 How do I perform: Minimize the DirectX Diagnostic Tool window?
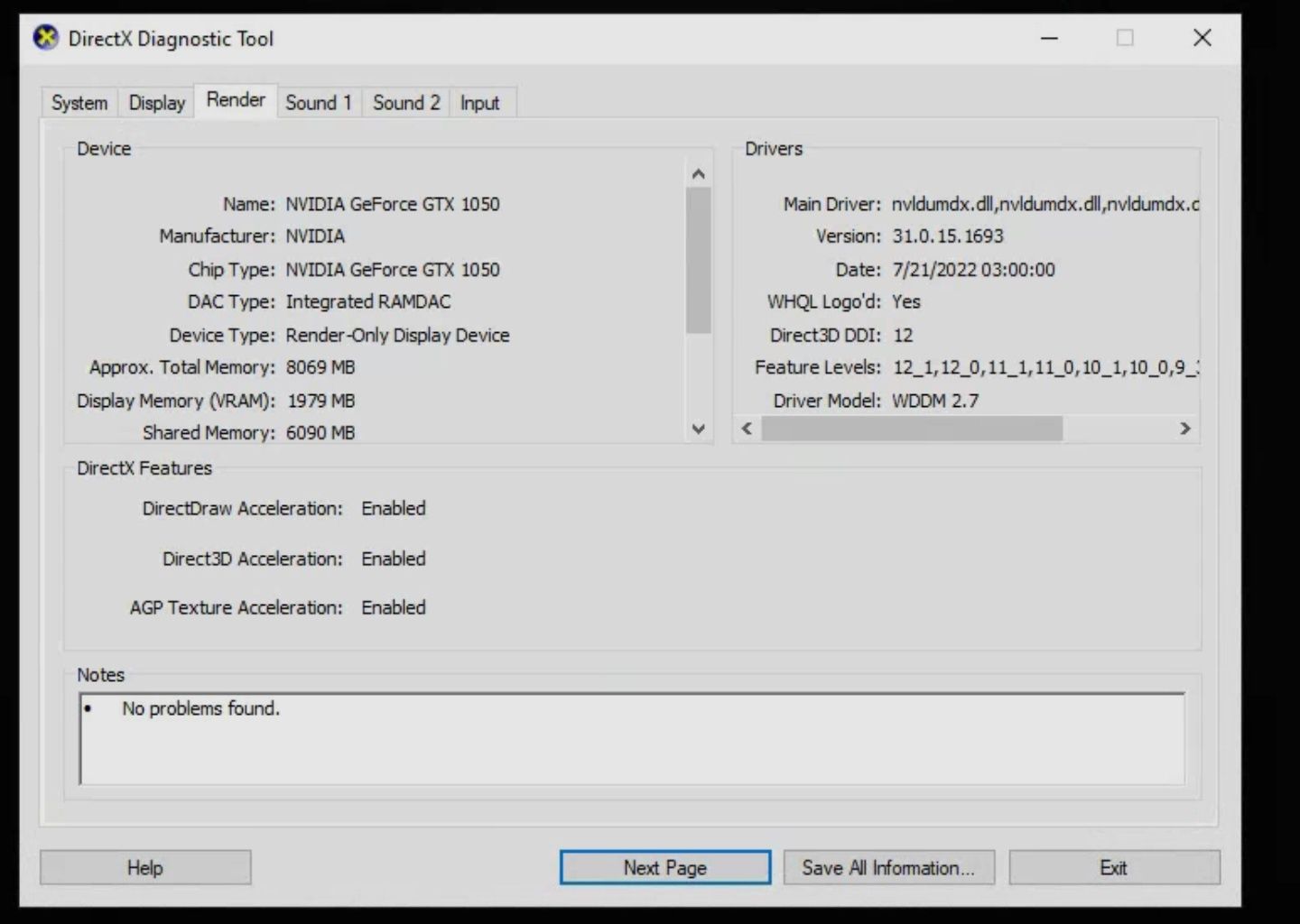click(x=1049, y=38)
